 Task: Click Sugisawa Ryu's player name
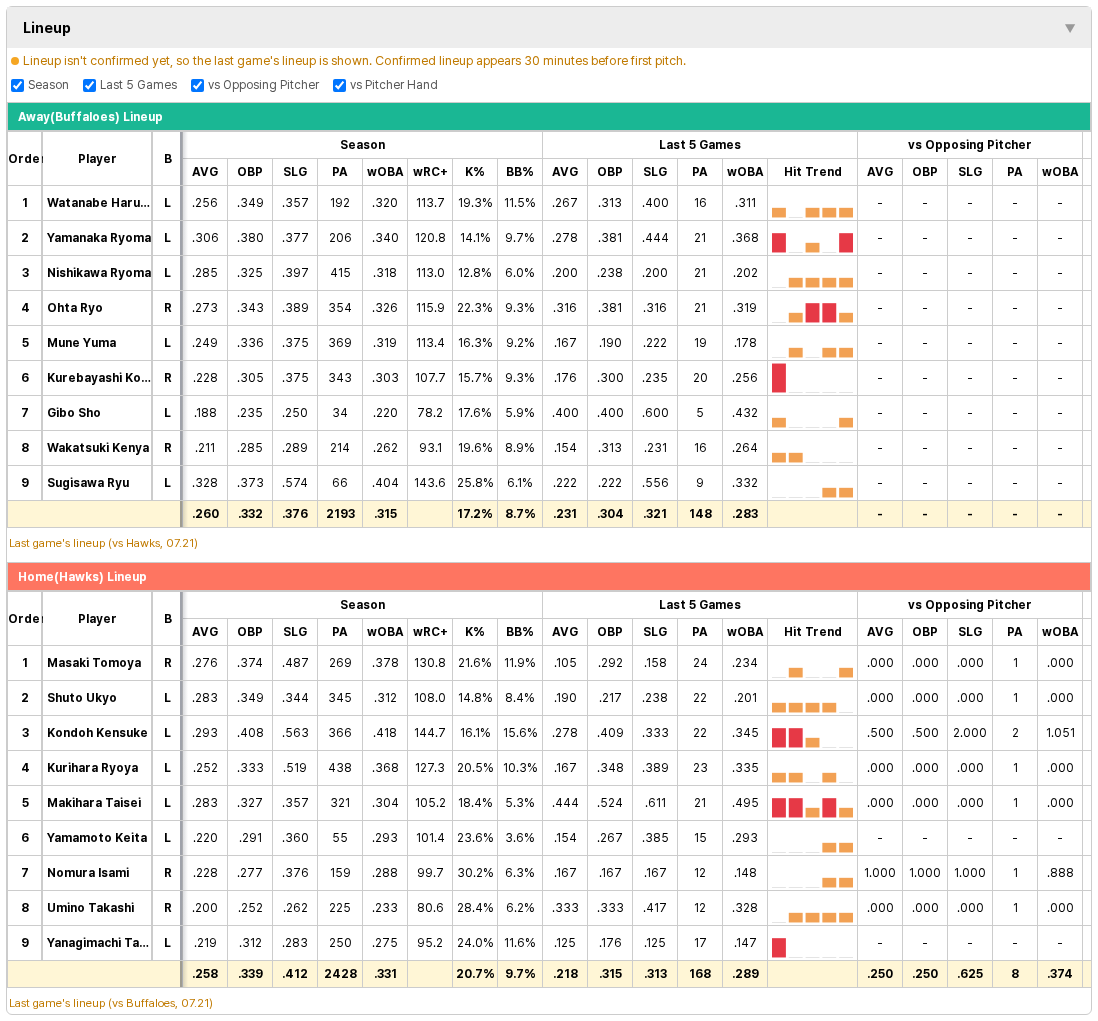coord(88,483)
